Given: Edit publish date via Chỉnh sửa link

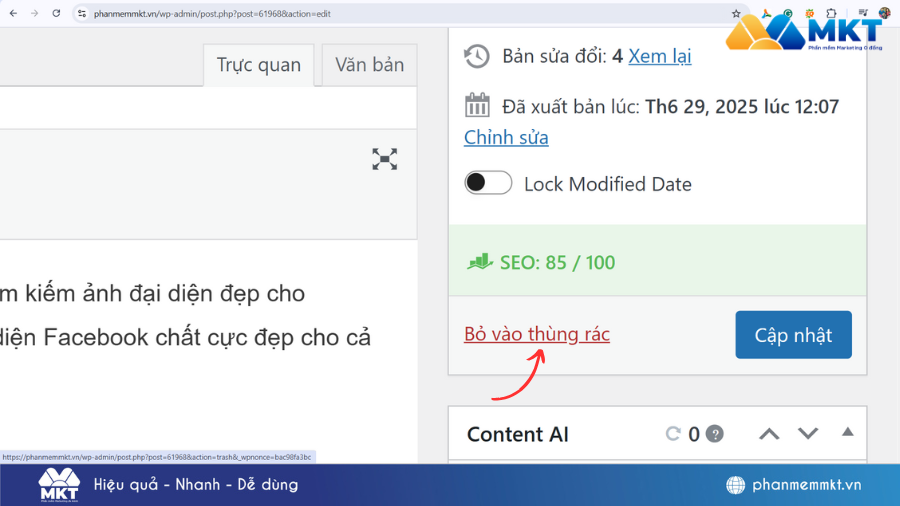Looking at the screenshot, I should [506, 138].
